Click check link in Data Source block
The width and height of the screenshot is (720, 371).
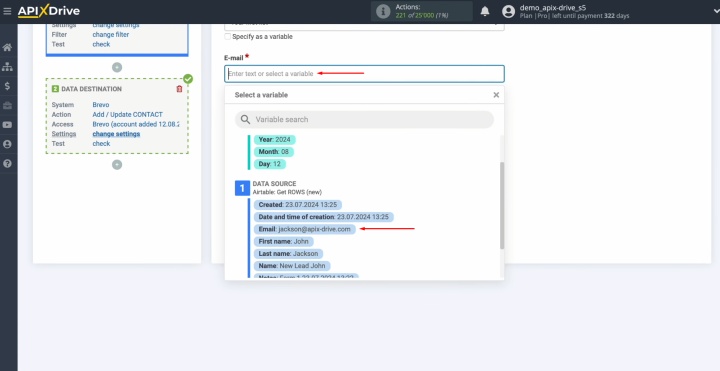click(101, 44)
